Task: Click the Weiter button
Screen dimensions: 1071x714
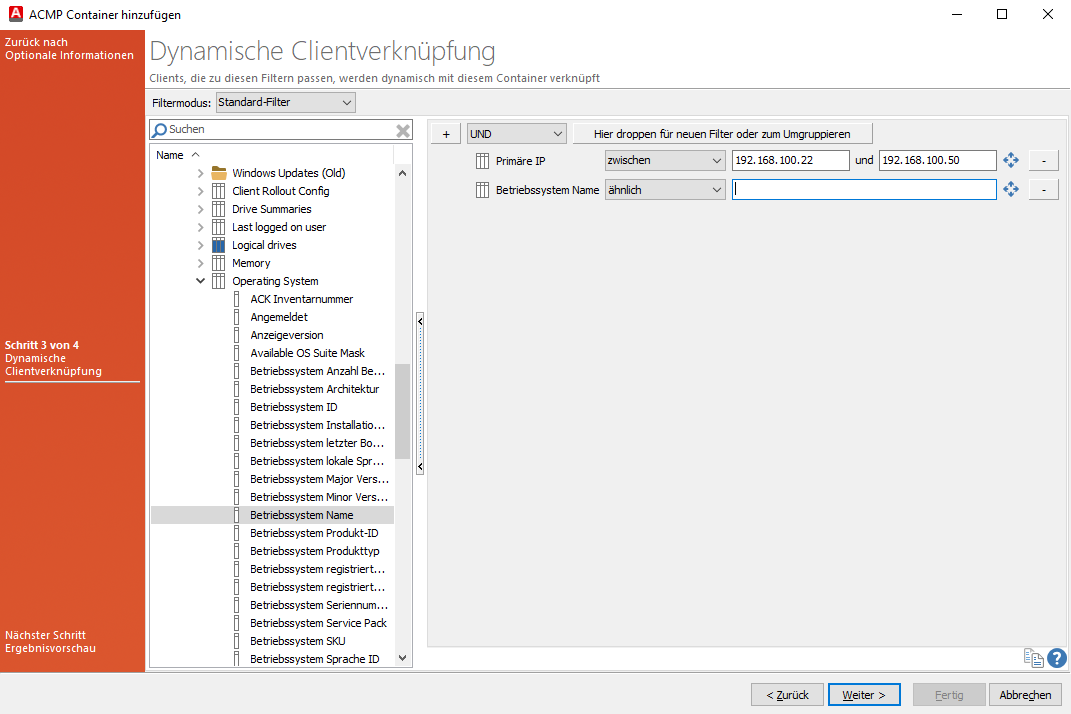Action: pos(863,694)
